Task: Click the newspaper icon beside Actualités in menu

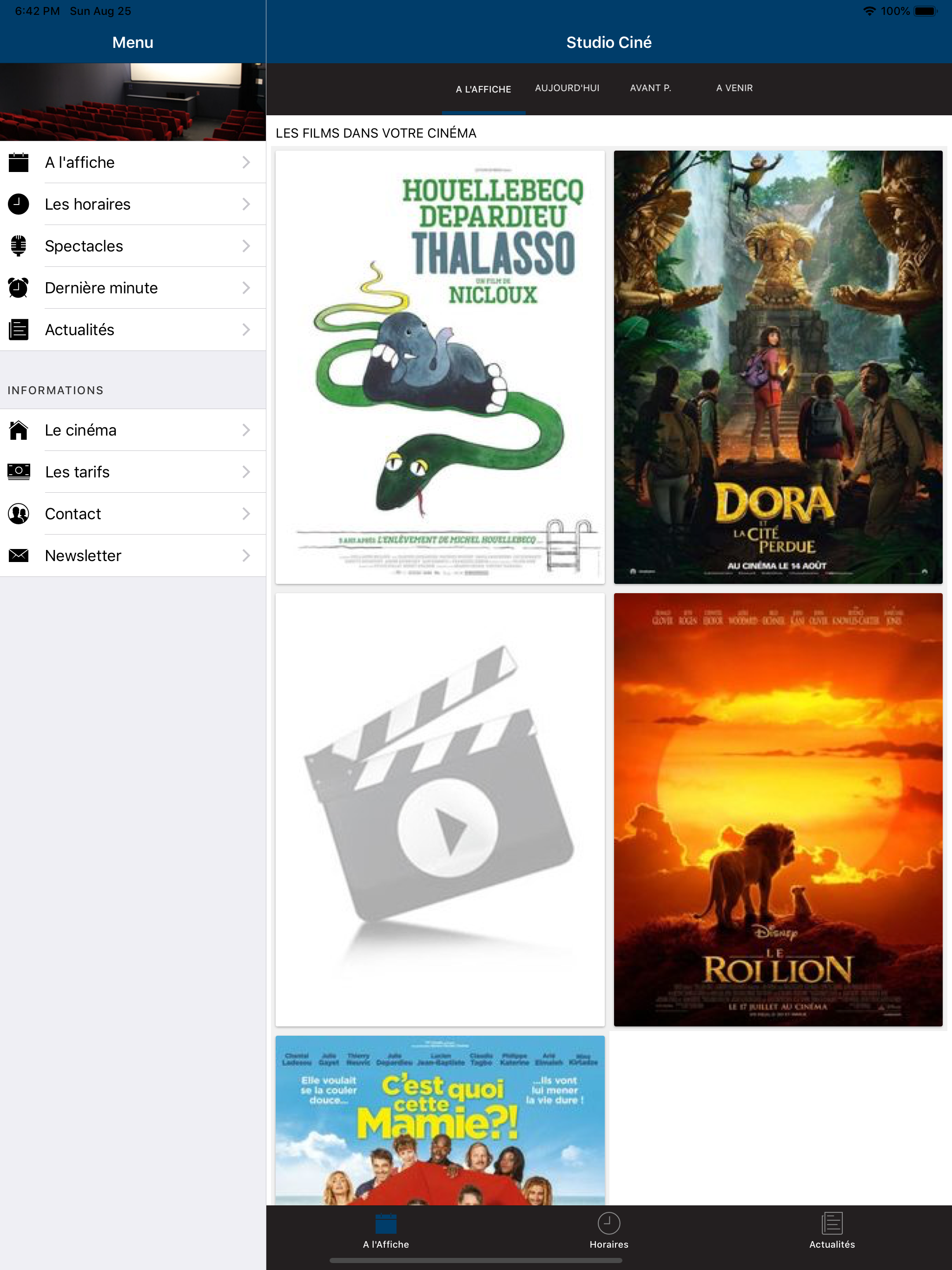Action: click(x=19, y=330)
